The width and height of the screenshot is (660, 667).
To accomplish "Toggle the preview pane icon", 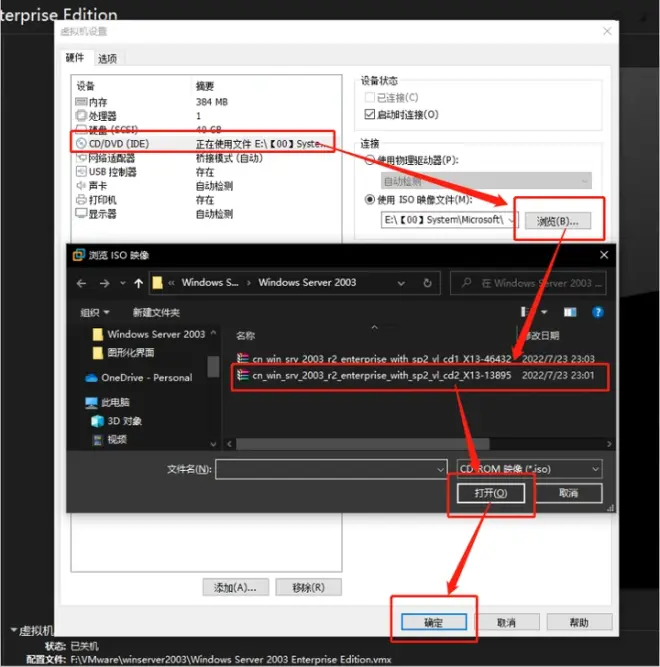I will 570,312.
